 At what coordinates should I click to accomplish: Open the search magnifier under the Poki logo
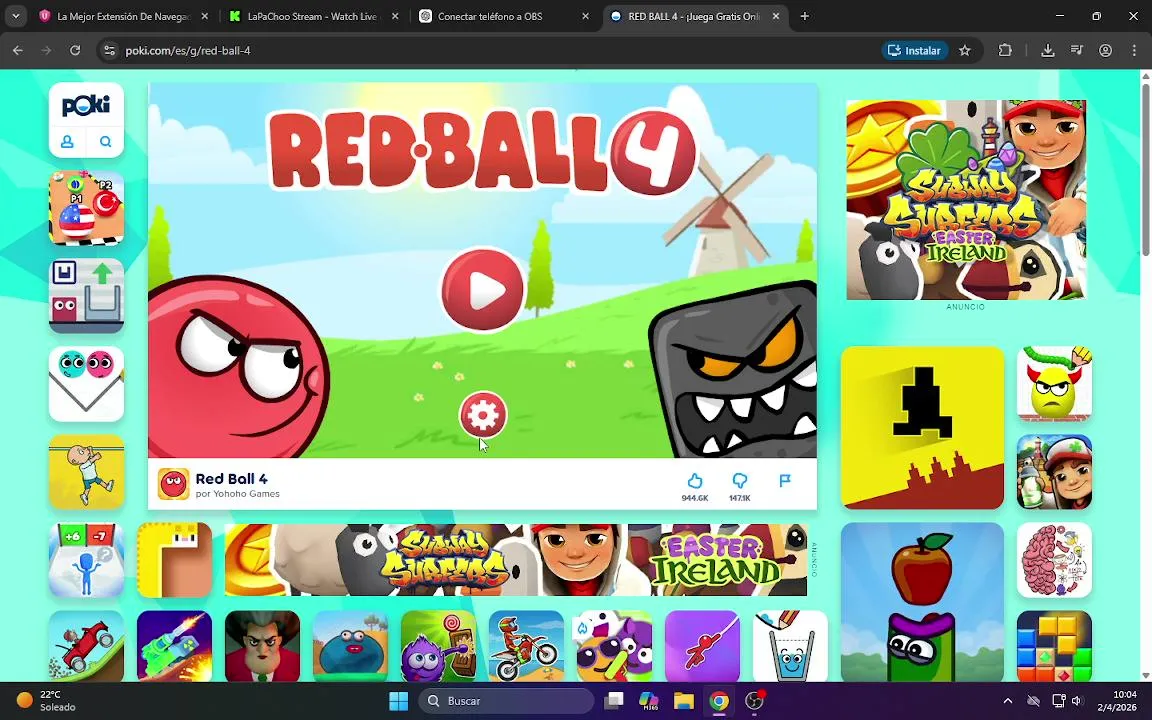106,142
